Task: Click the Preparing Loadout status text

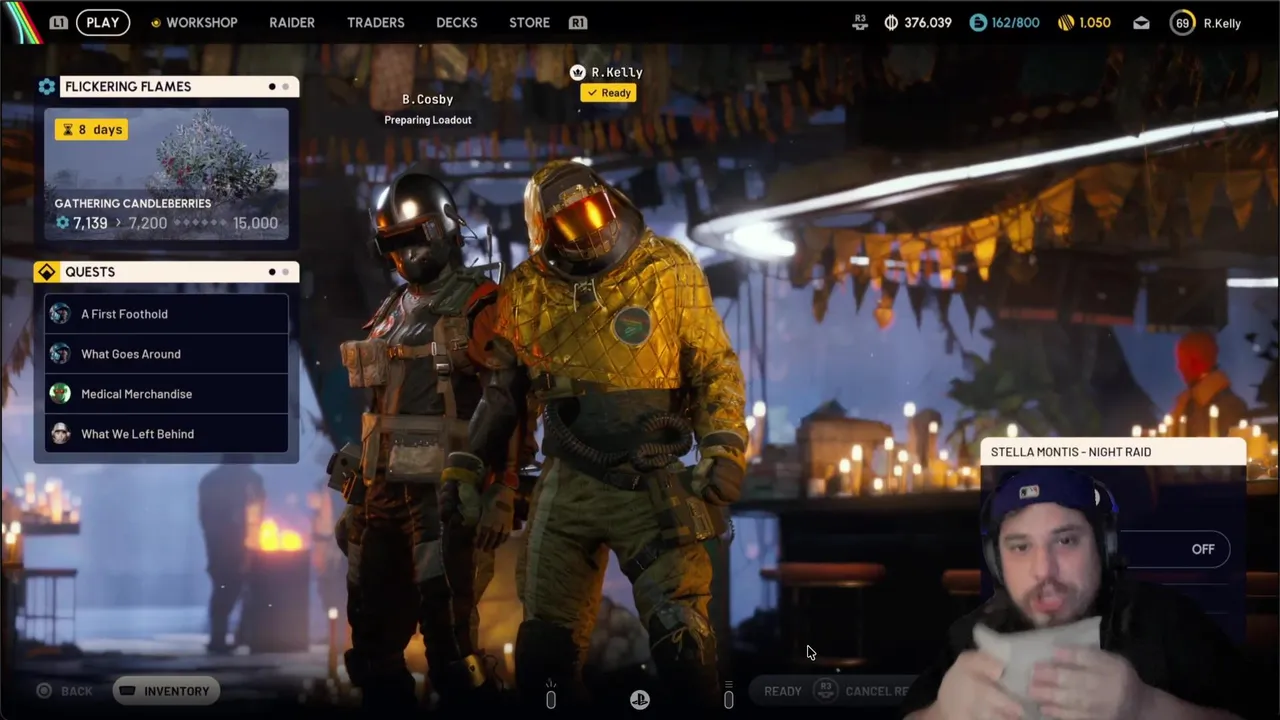Action: [428, 120]
